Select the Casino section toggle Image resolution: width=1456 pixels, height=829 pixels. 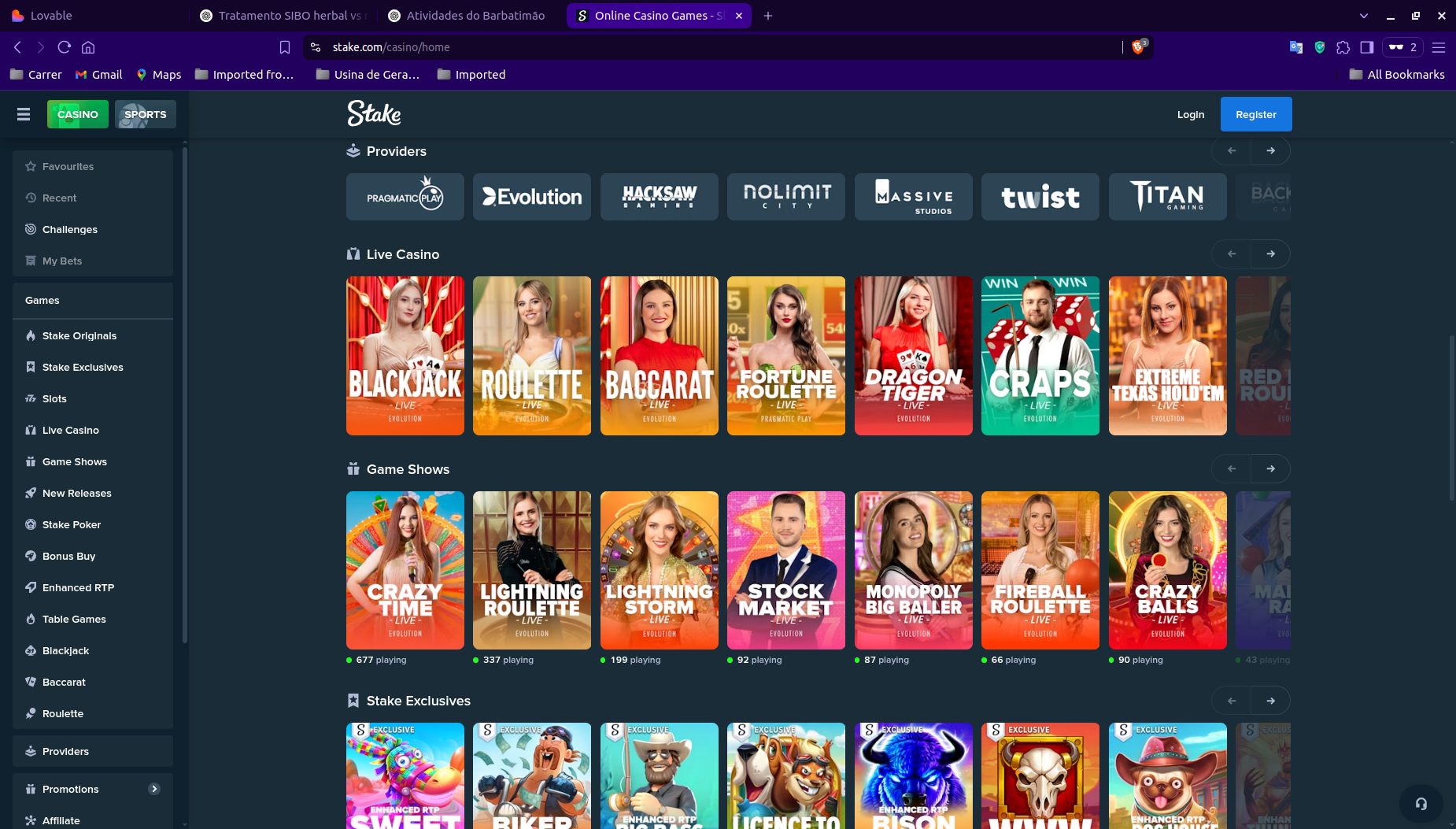click(x=77, y=114)
